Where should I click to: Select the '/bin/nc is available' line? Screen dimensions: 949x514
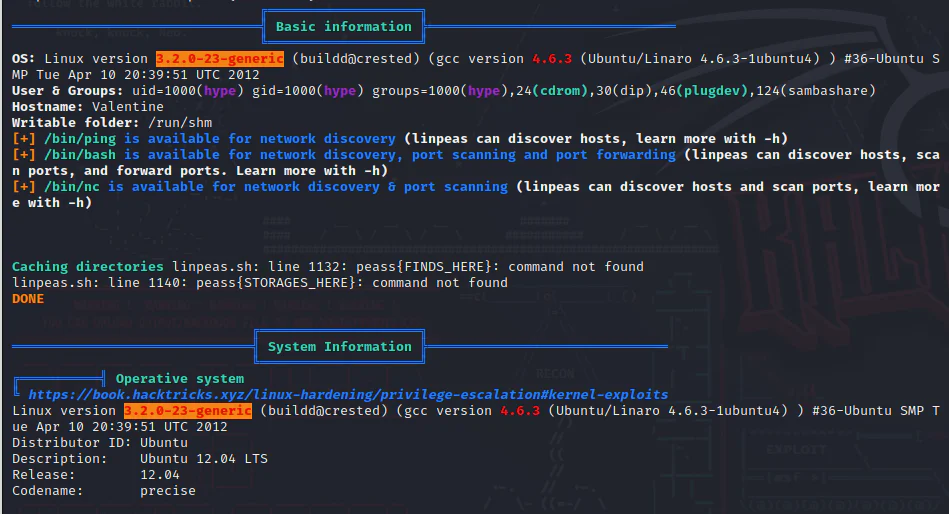(476, 194)
